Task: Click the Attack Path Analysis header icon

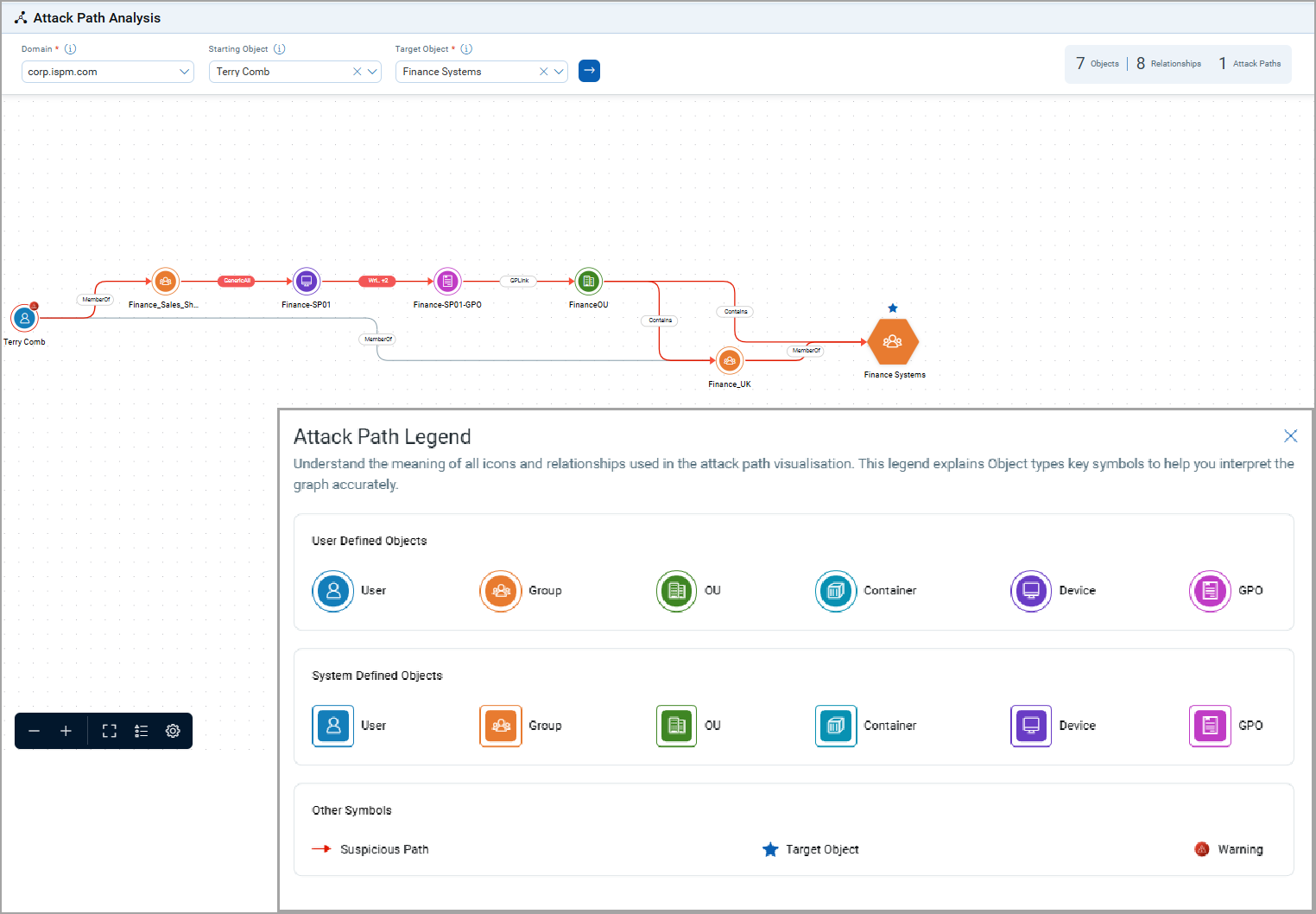Action: (19, 16)
